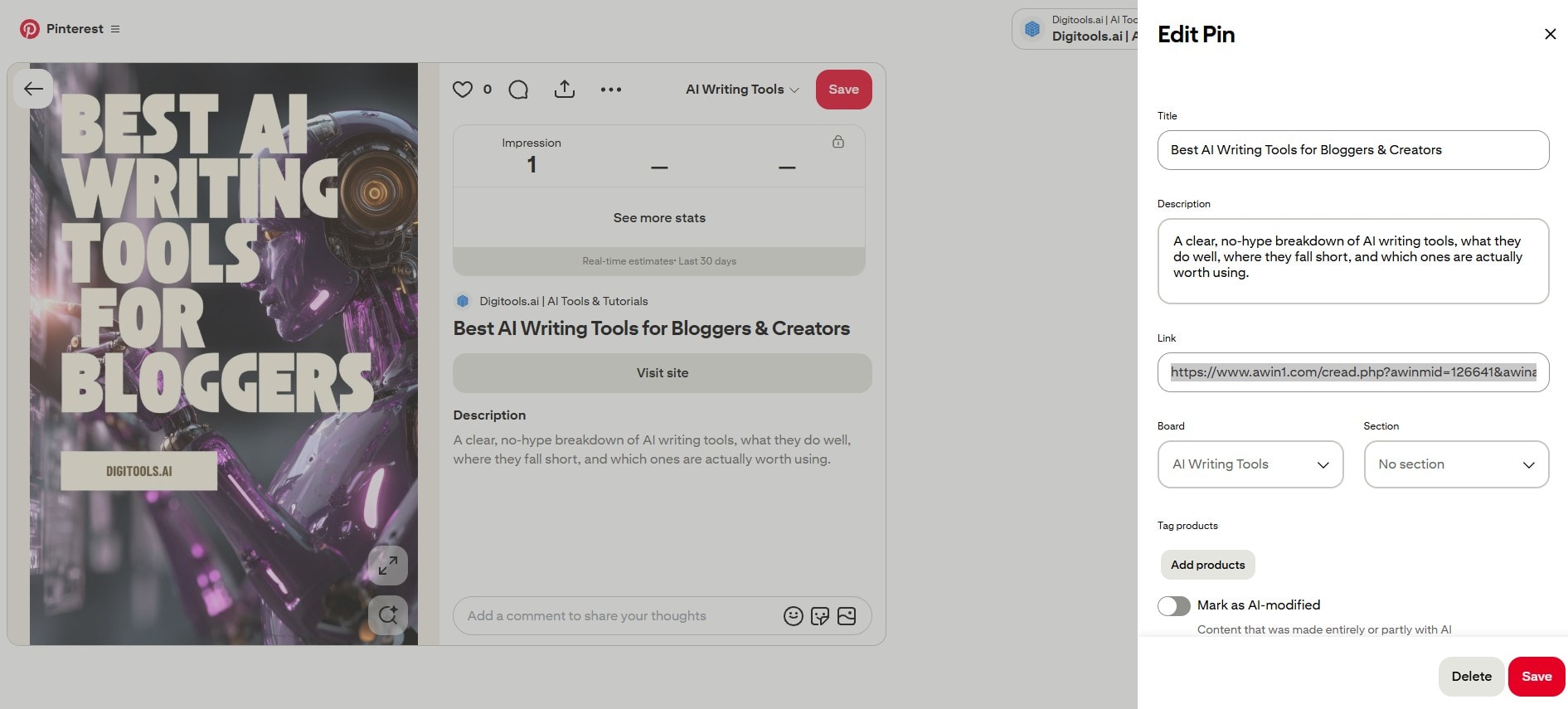The image size is (1568, 709).
Task: Click the creator avatar beside Digitools.ai name
Action: 463,301
